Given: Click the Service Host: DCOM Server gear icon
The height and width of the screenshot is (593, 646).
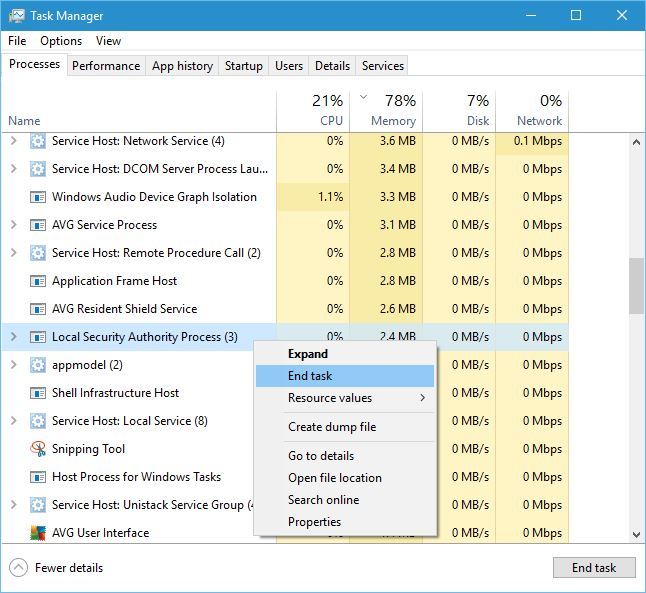Looking at the screenshot, I should coord(38,169).
